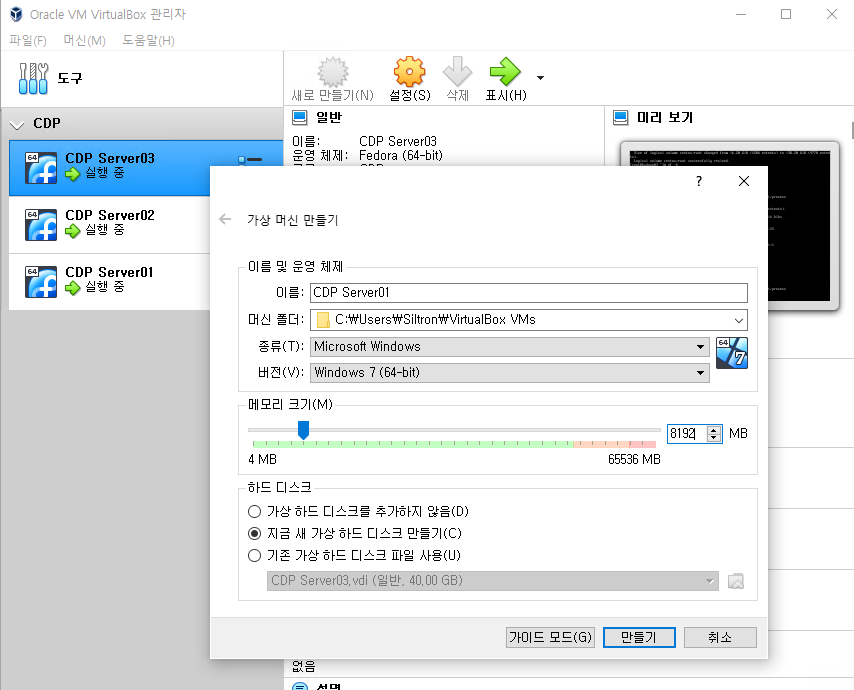This screenshot has width=854, height=690.
Task: Click the Windows 7 64-bit OS icon
Action: (731, 353)
